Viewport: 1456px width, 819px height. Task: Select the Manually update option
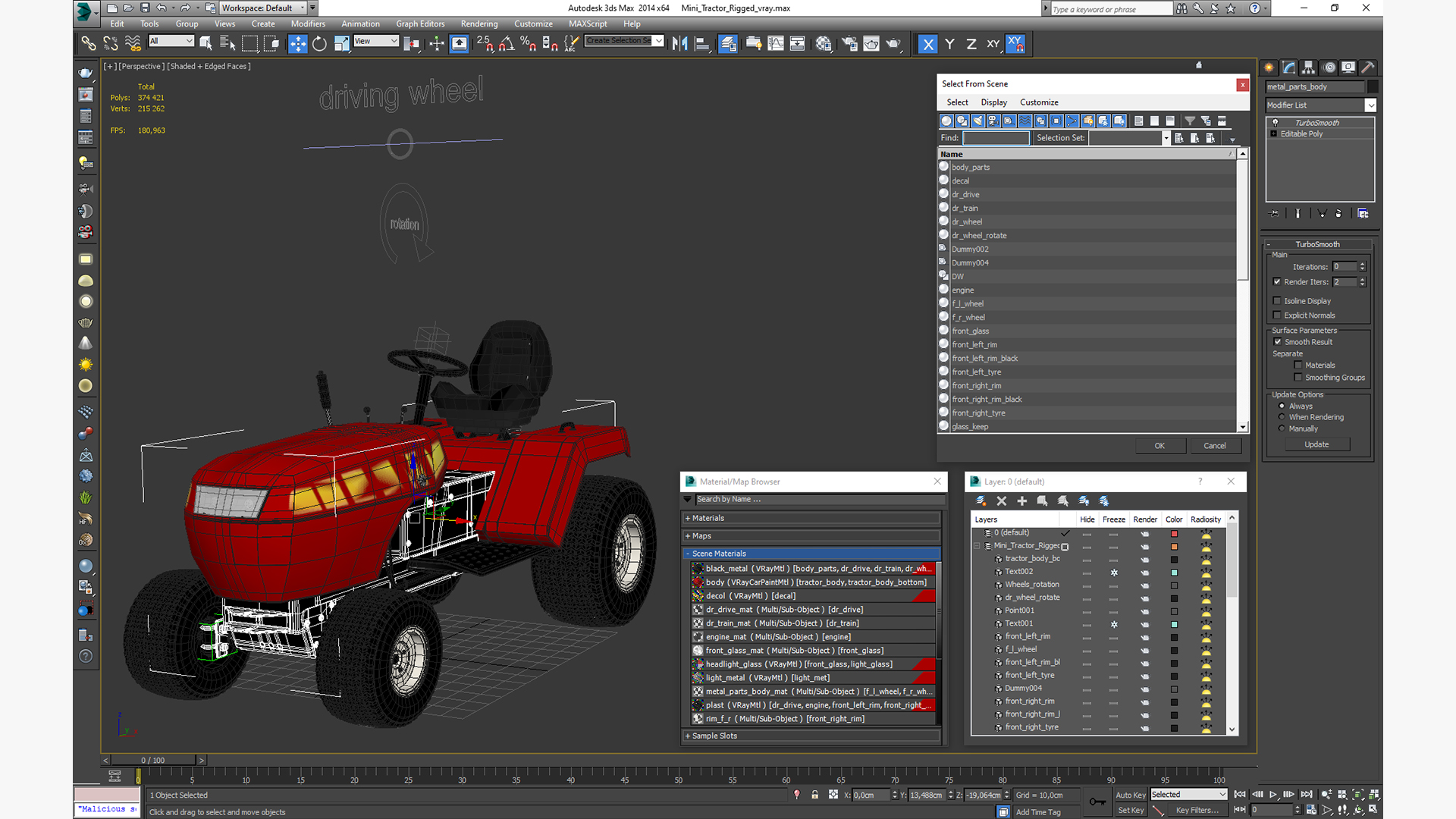point(1282,428)
